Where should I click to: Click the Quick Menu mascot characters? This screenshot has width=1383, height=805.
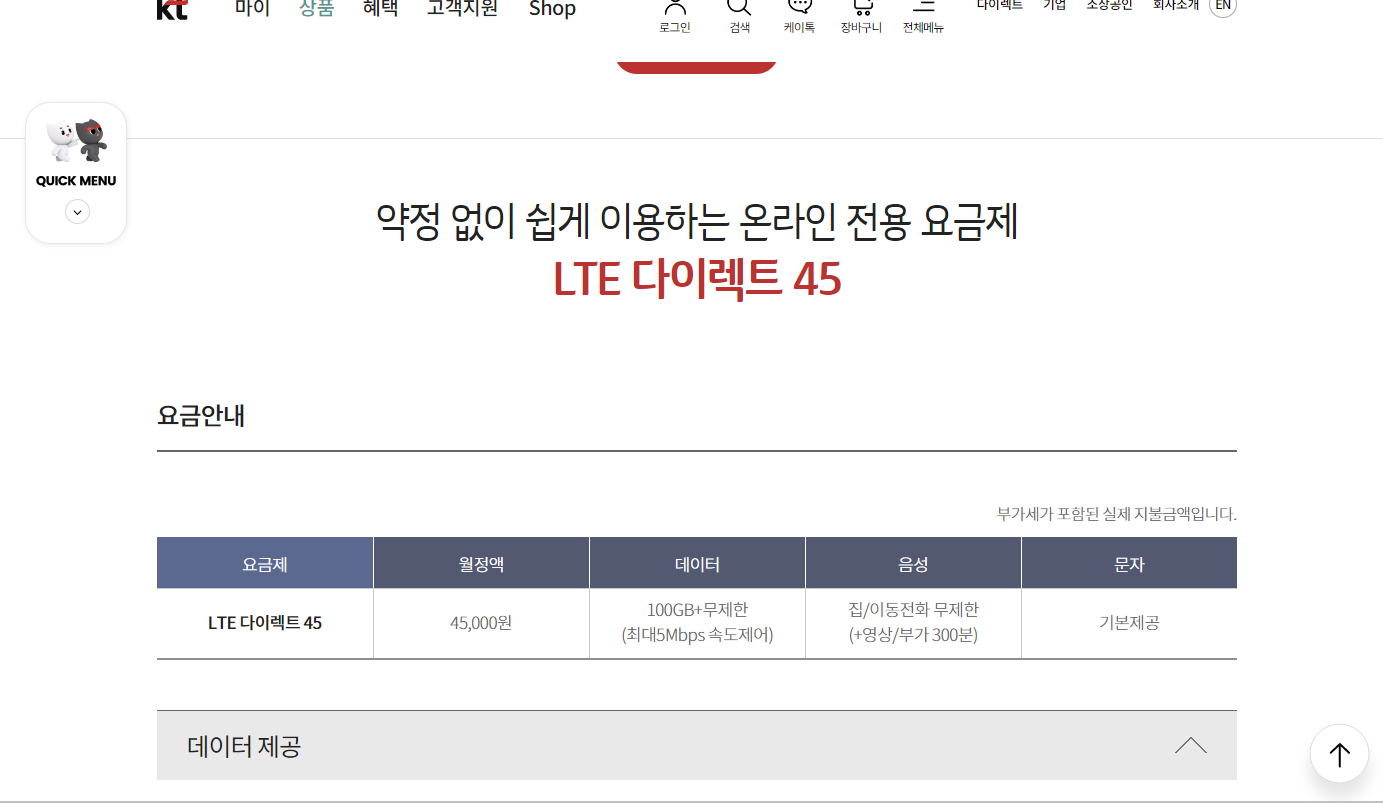pos(77,141)
